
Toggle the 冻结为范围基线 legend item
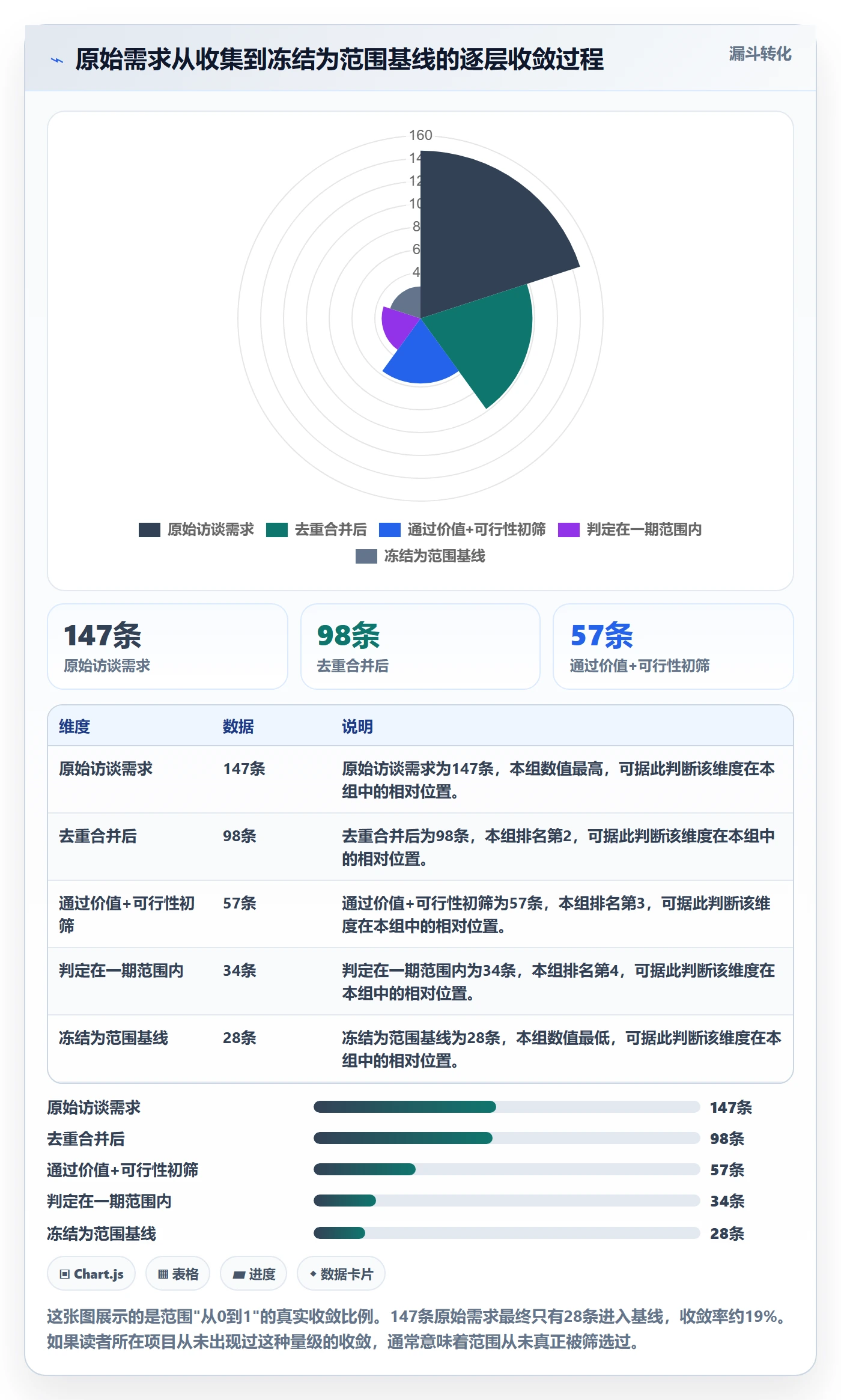(421, 556)
